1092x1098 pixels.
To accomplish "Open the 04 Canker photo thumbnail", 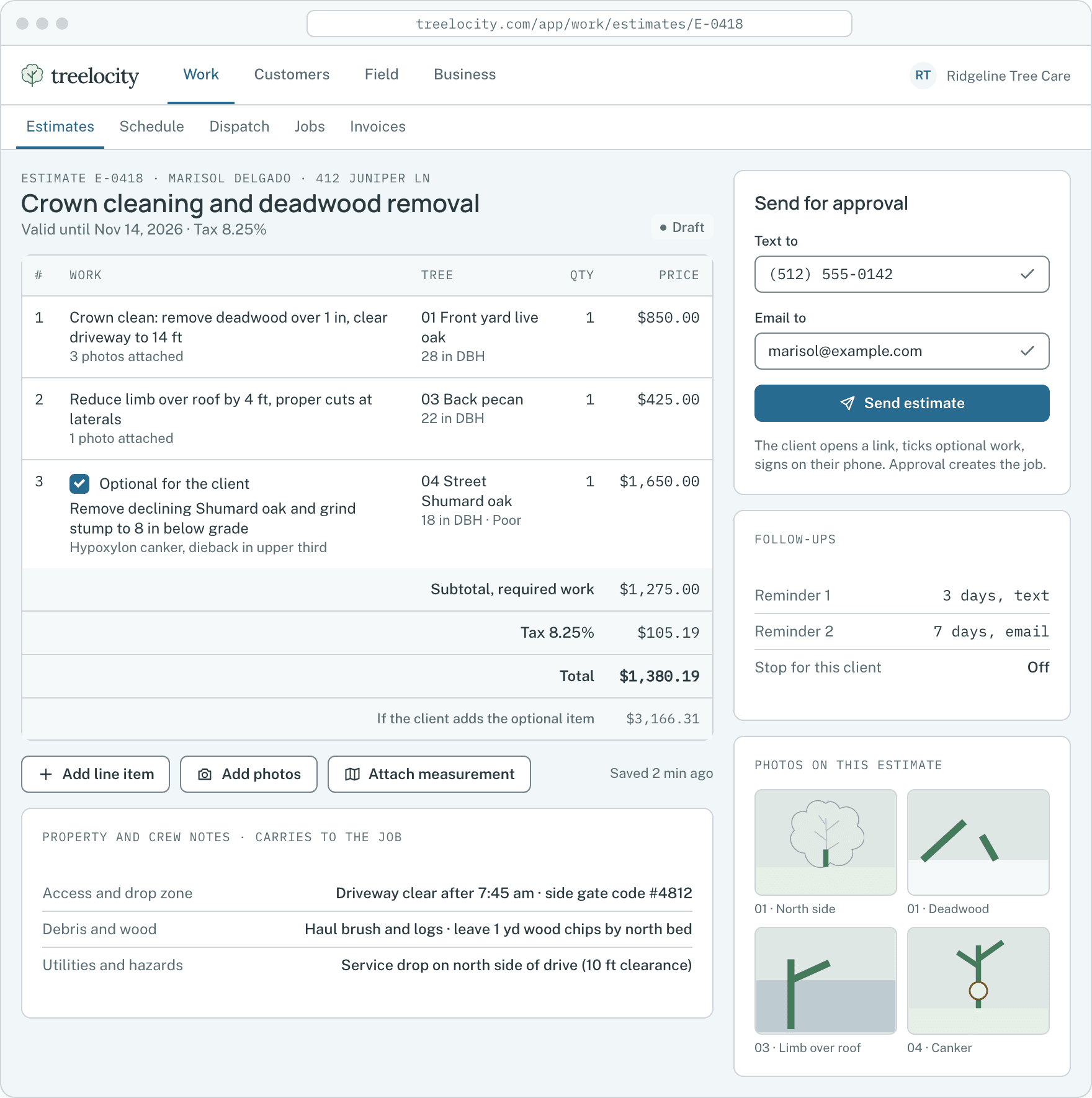I will click(x=978, y=981).
